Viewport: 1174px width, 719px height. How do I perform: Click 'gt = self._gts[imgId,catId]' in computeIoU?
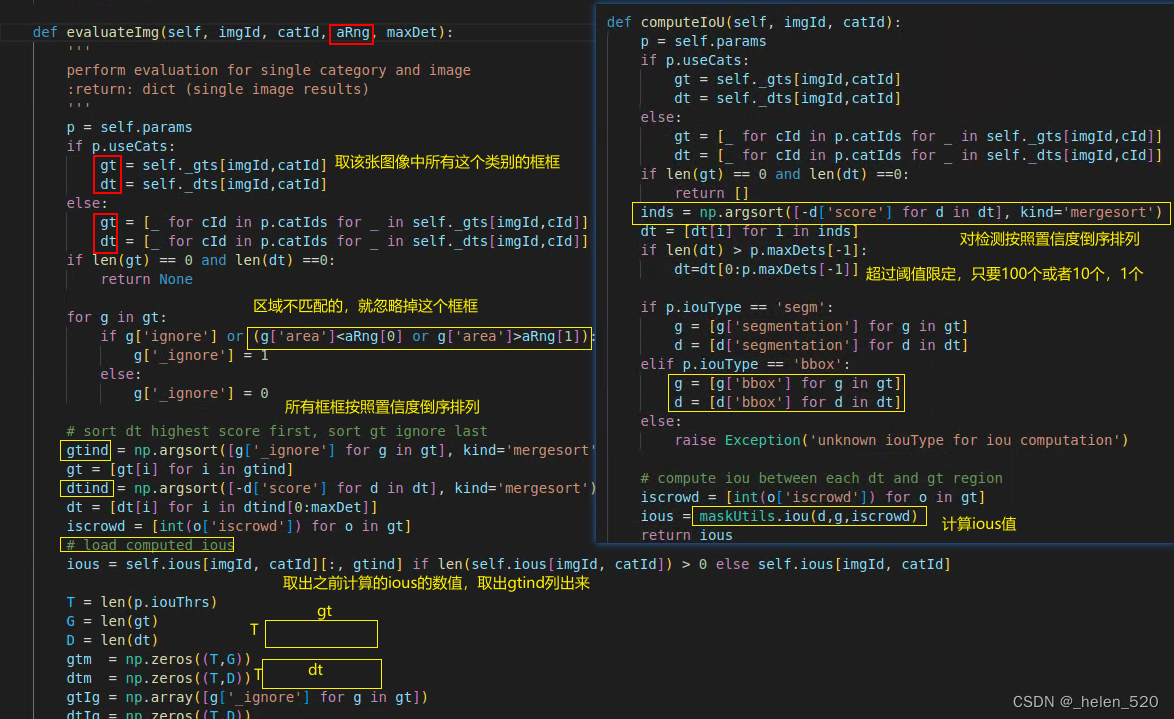click(x=787, y=79)
